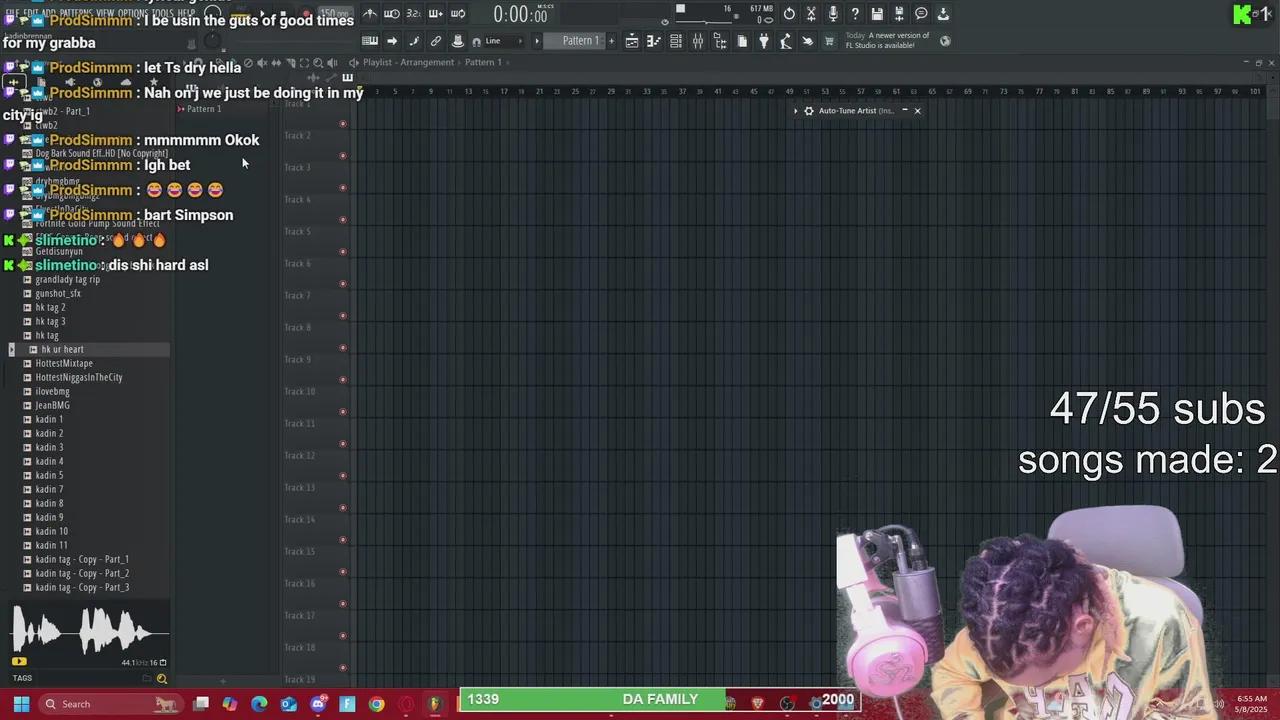1280x720 pixels.
Task: Toggle the Browser view icon
Action: pos(720,41)
